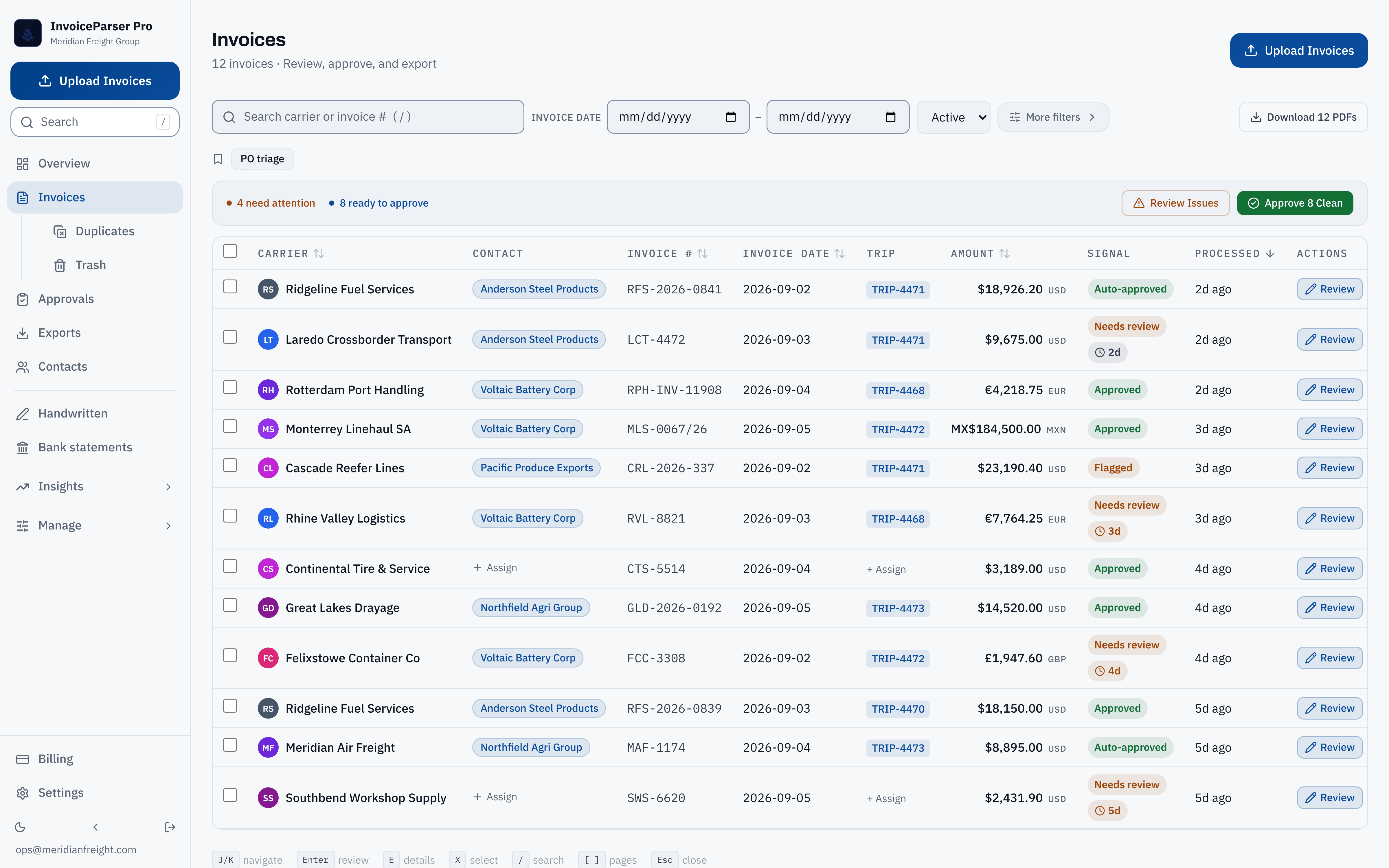Screen dimensions: 1389x868
Task: Click the FC avatar for Felixstowe Container Co
Action: (268, 659)
